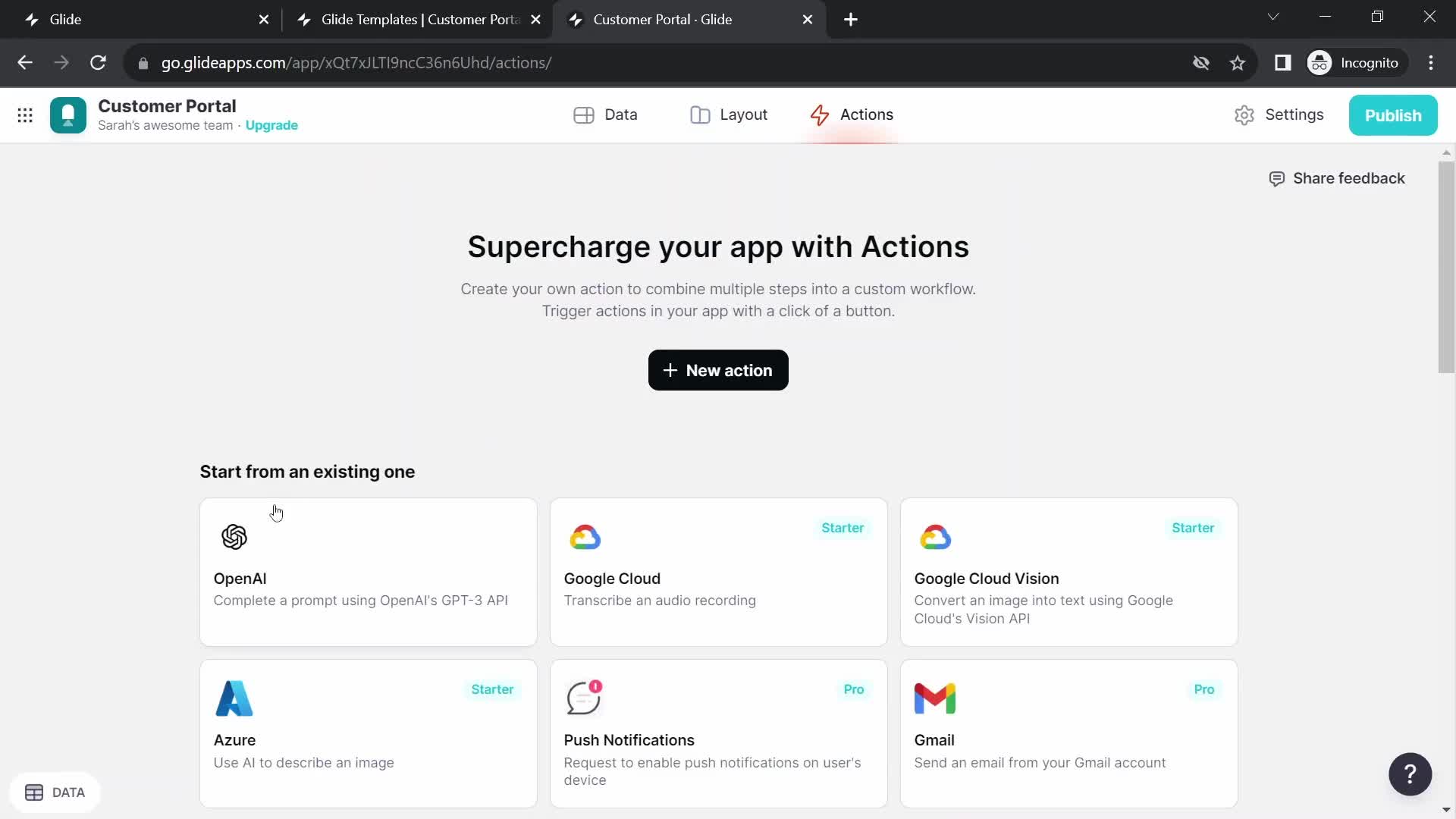Click the New action button
1456x819 pixels.
pyautogui.click(x=717, y=370)
